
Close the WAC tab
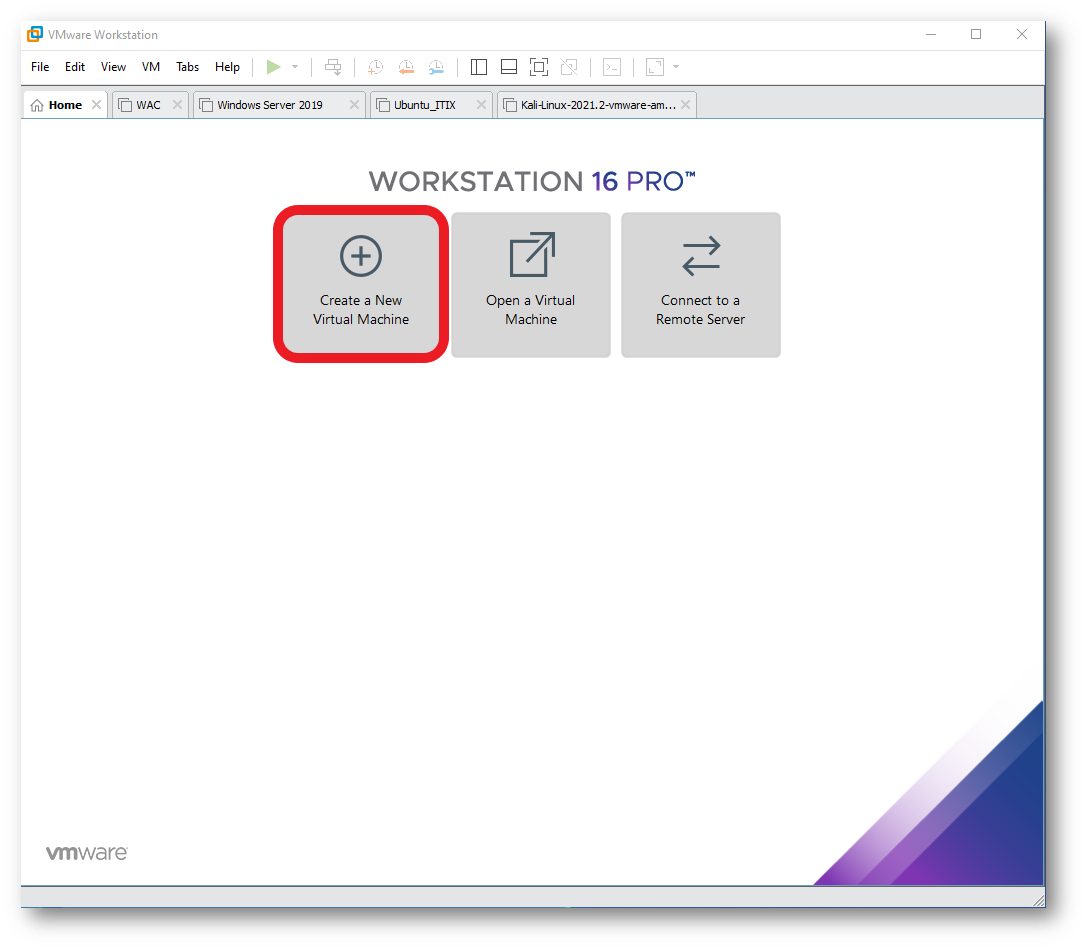coord(178,104)
